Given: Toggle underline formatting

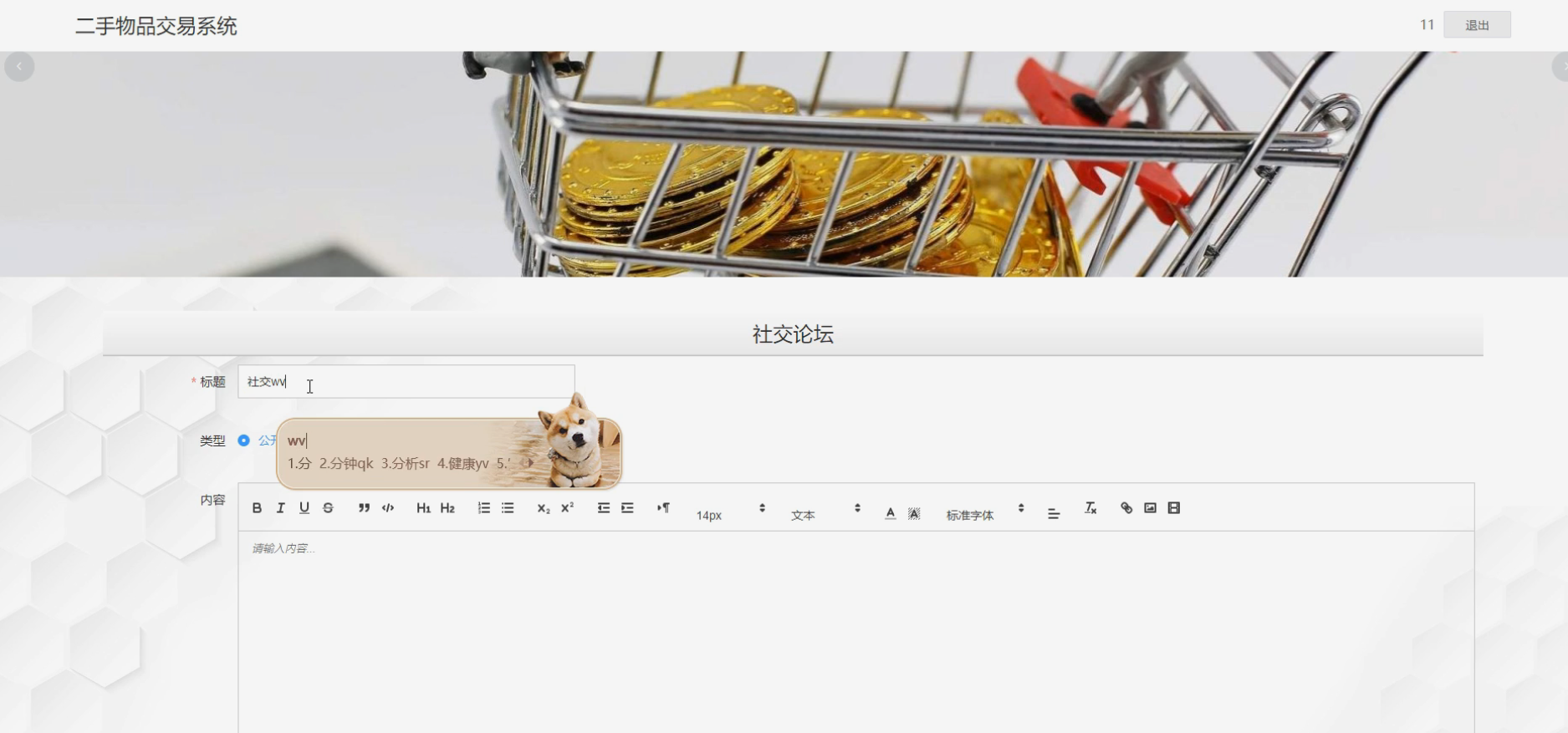Looking at the screenshot, I should pyautogui.click(x=304, y=508).
